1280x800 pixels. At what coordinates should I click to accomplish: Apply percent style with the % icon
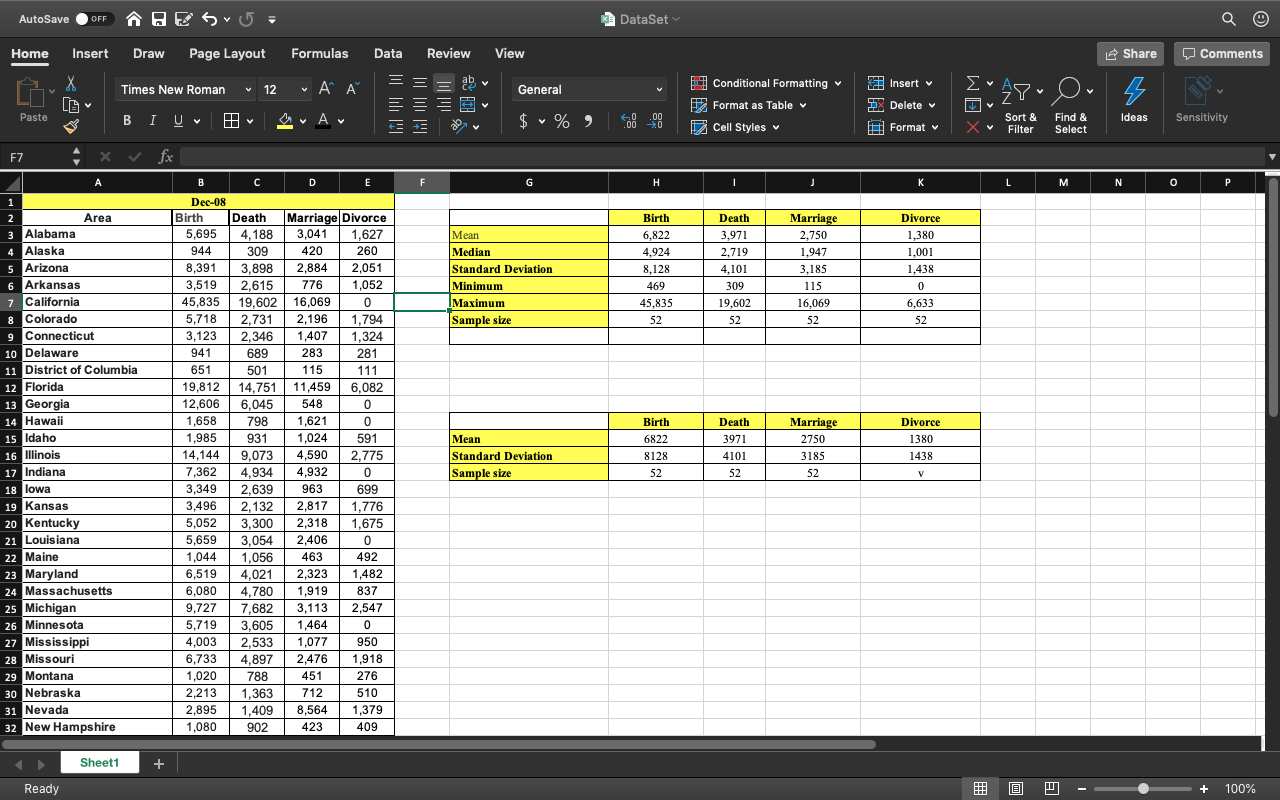pos(562,121)
